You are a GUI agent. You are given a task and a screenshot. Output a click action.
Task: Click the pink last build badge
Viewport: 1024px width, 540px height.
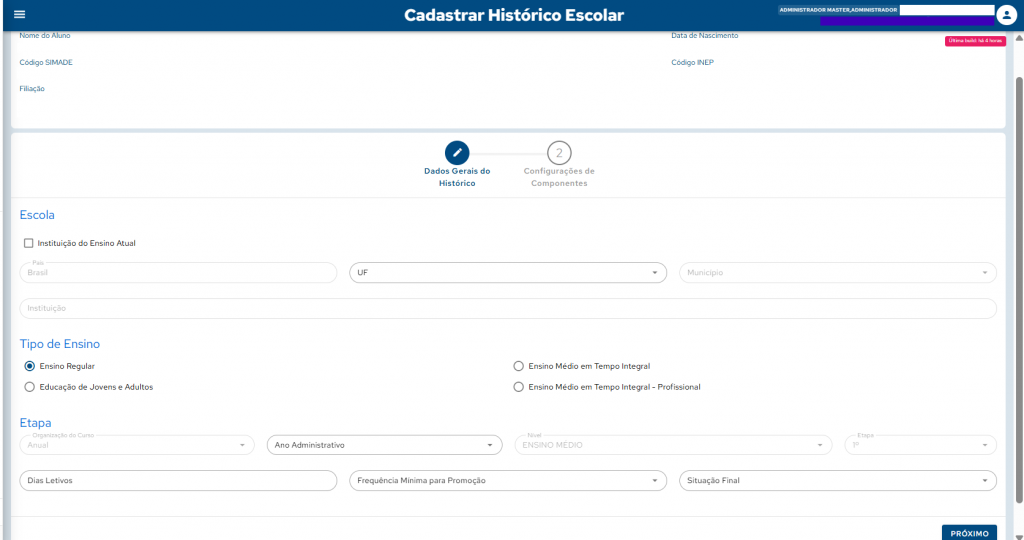975,41
